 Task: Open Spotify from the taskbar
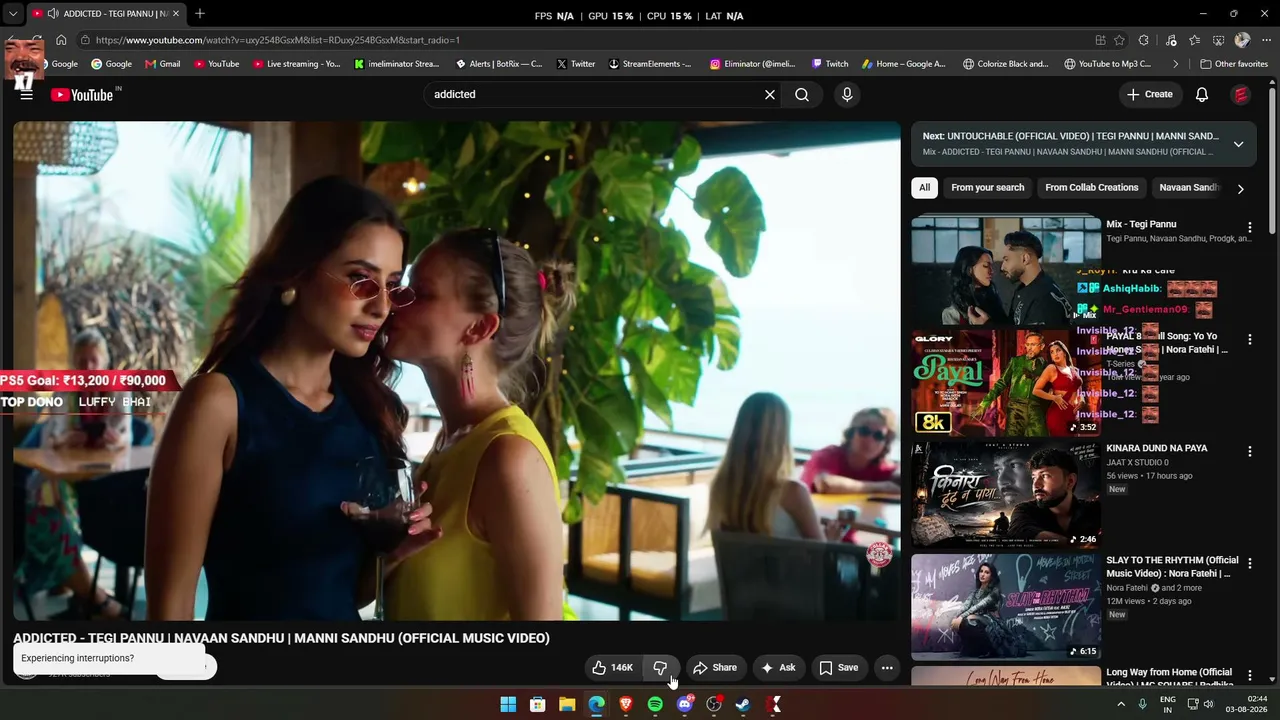655,705
